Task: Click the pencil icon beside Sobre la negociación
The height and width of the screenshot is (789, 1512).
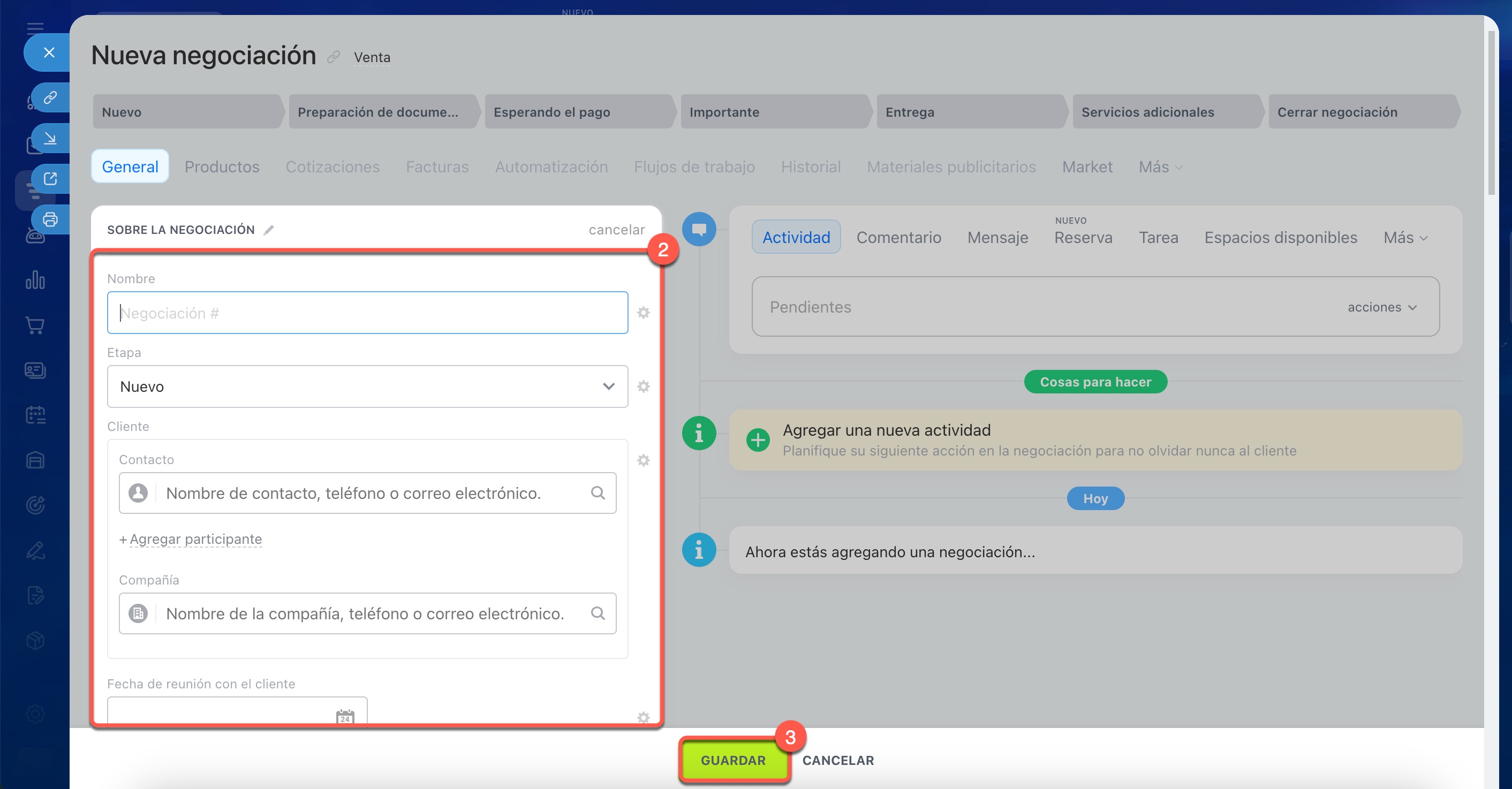Action: pyautogui.click(x=269, y=230)
